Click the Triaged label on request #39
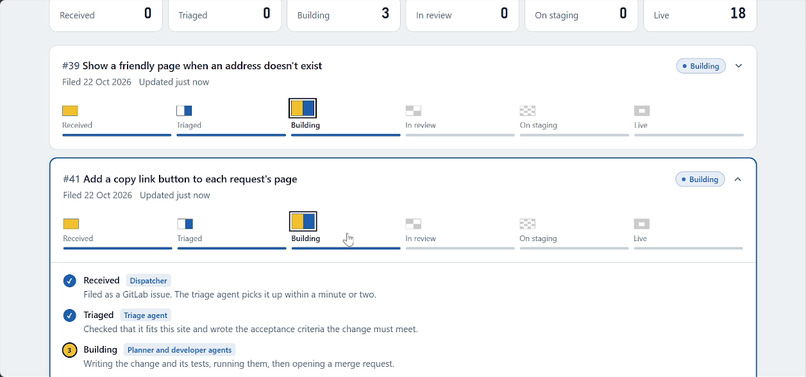The image size is (806, 377). pyautogui.click(x=189, y=125)
